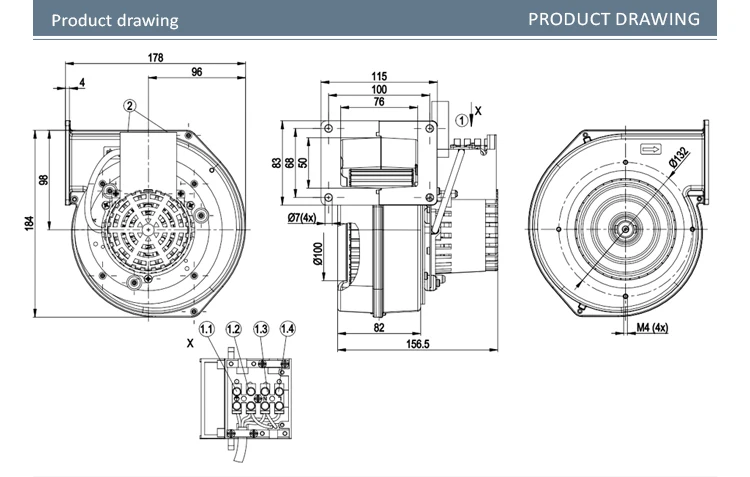Click the front view blower drawing

click(155, 220)
